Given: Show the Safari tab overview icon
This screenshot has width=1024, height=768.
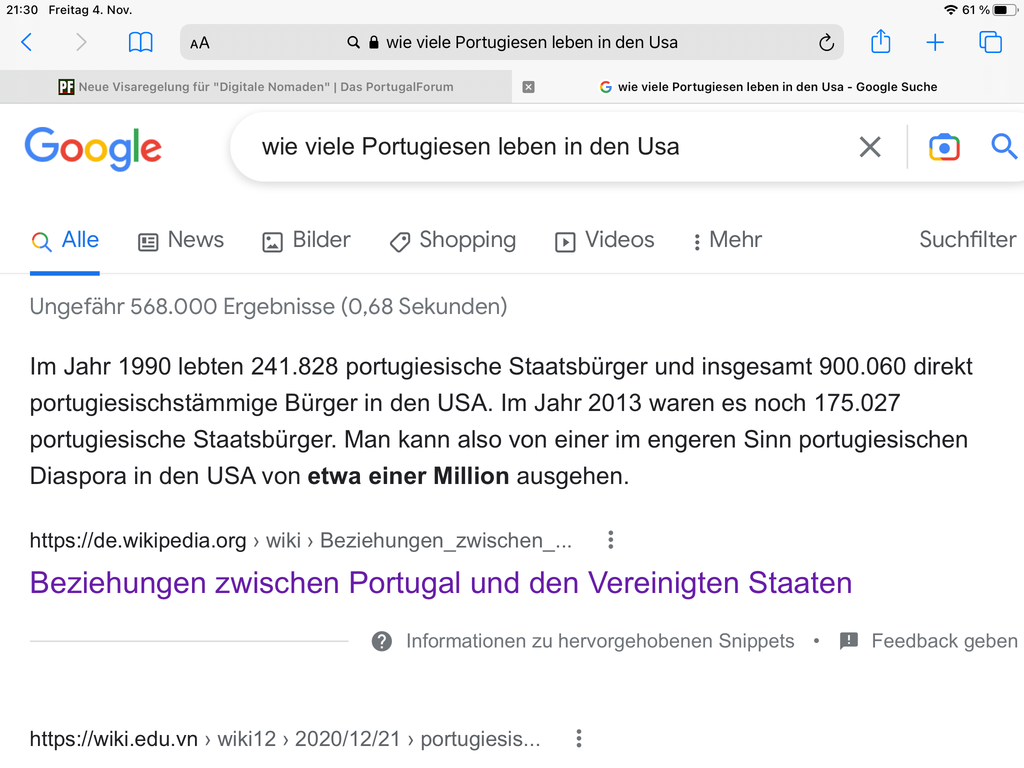Looking at the screenshot, I should 990,42.
